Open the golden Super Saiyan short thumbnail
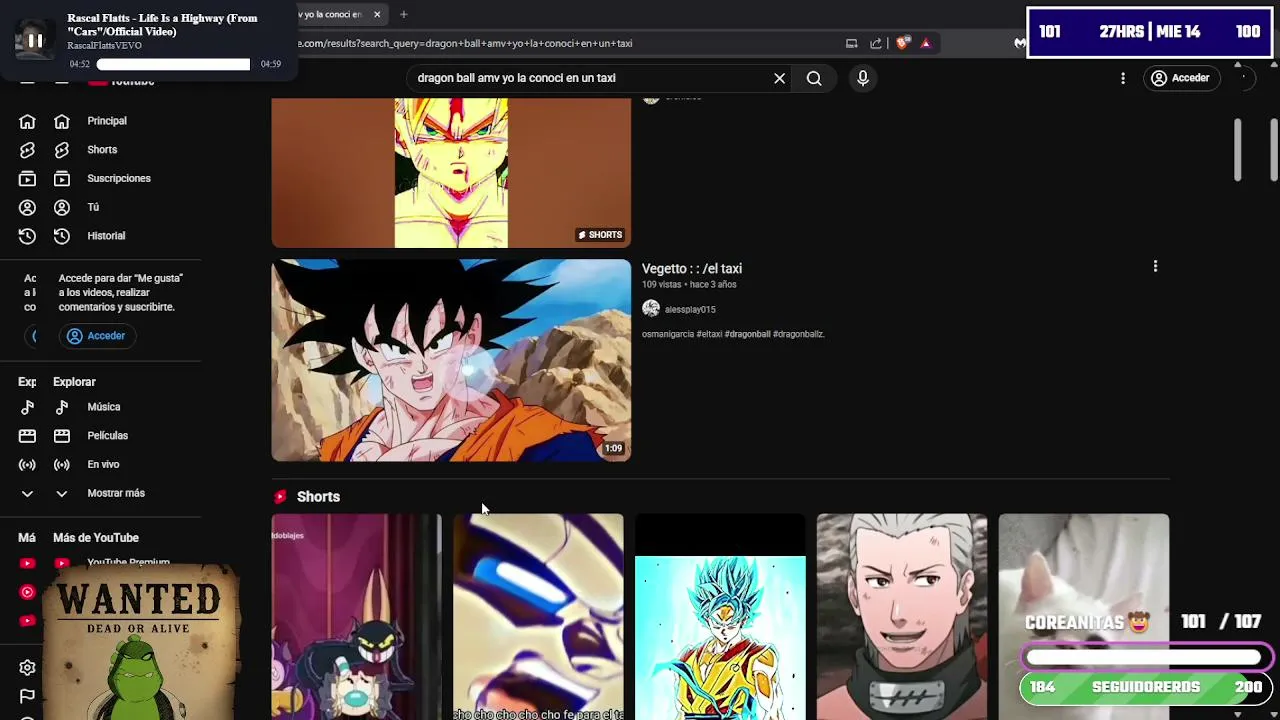 coord(451,172)
